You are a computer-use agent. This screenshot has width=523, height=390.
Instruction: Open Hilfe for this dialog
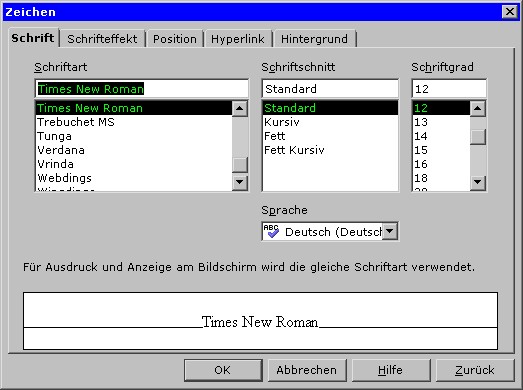click(391, 370)
